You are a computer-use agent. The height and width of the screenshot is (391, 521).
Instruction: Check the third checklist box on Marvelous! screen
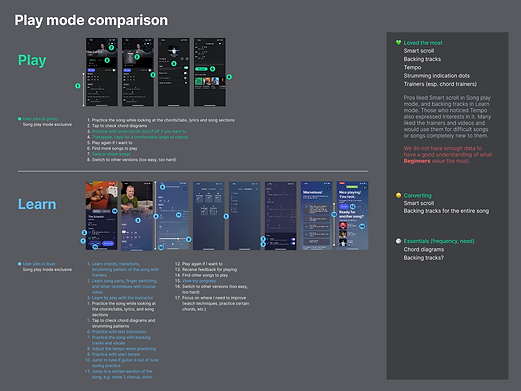coord(306,227)
